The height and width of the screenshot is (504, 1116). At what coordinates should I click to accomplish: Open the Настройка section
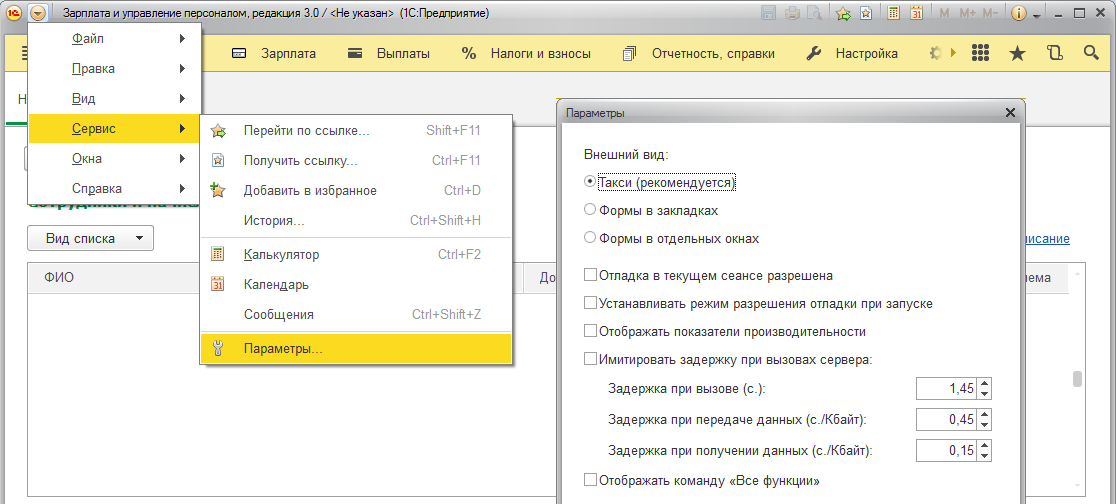pyautogui.click(x=866, y=53)
